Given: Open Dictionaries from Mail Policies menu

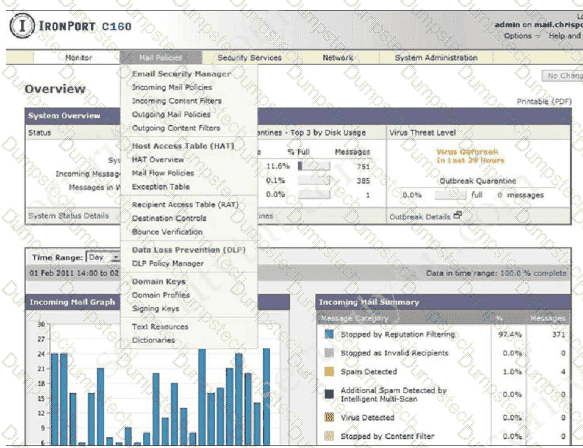Looking at the screenshot, I should point(153,340).
